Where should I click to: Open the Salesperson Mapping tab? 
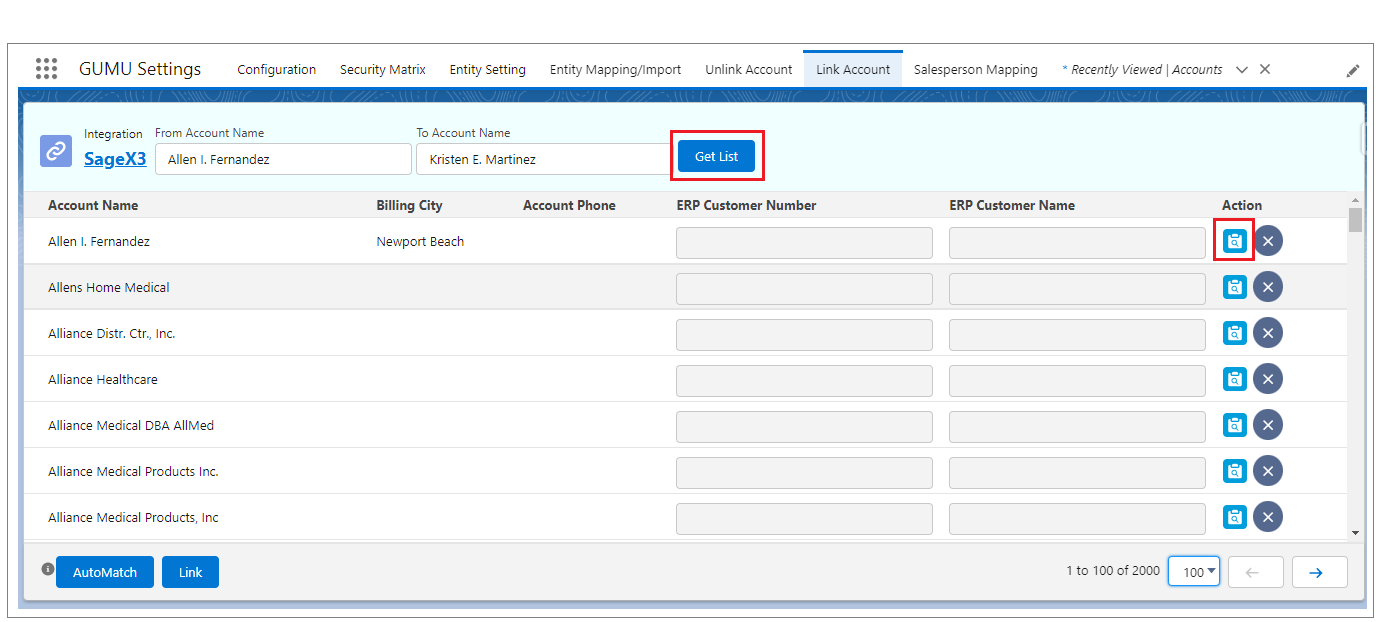click(x=976, y=69)
